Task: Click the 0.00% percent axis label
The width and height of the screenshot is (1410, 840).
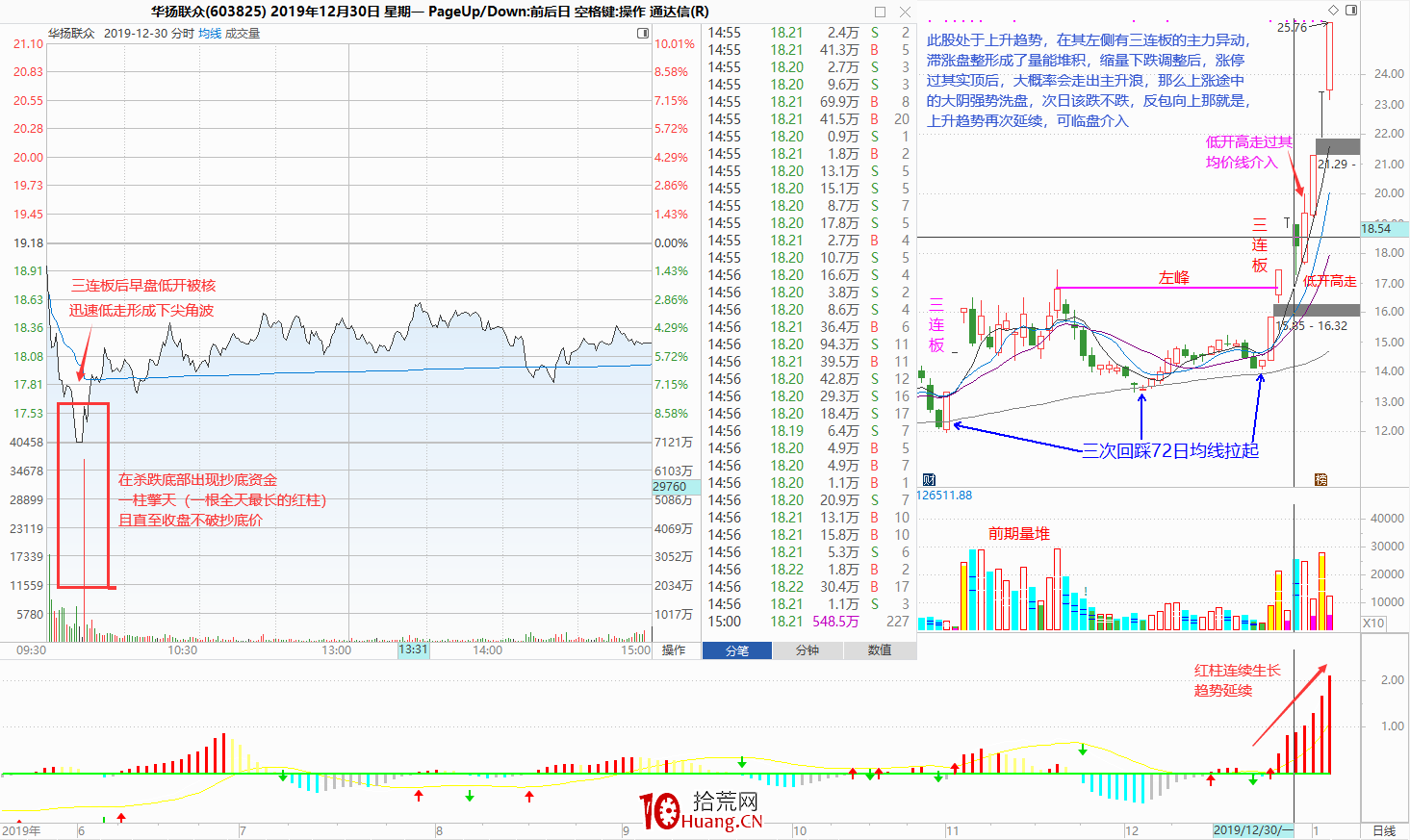Action: 672,243
